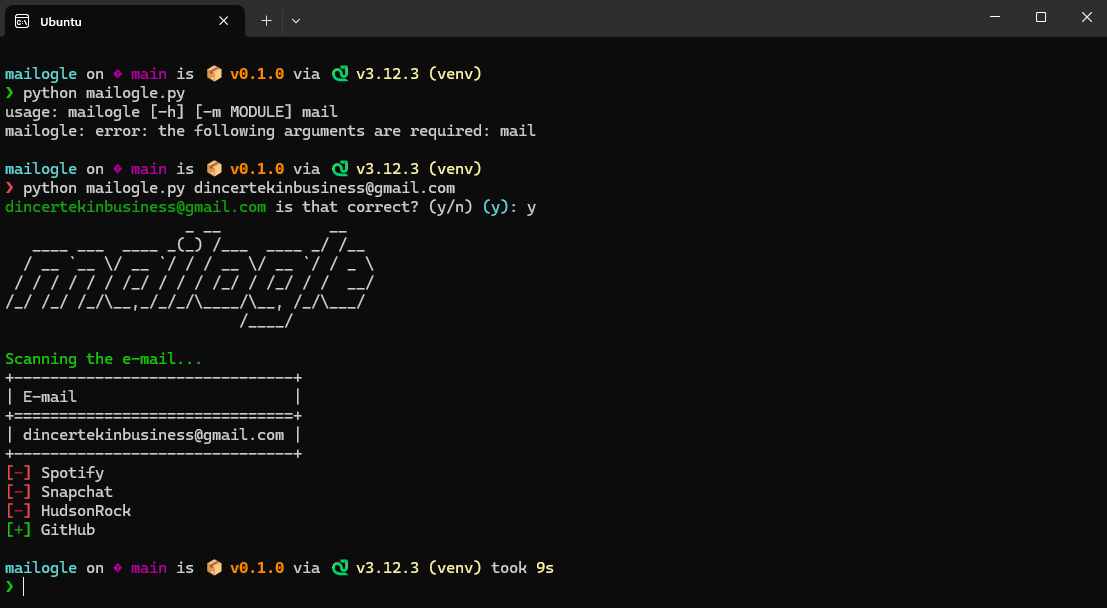
Task: Click the red minus marker beside Snapchat
Action: pyautogui.click(x=18, y=491)
